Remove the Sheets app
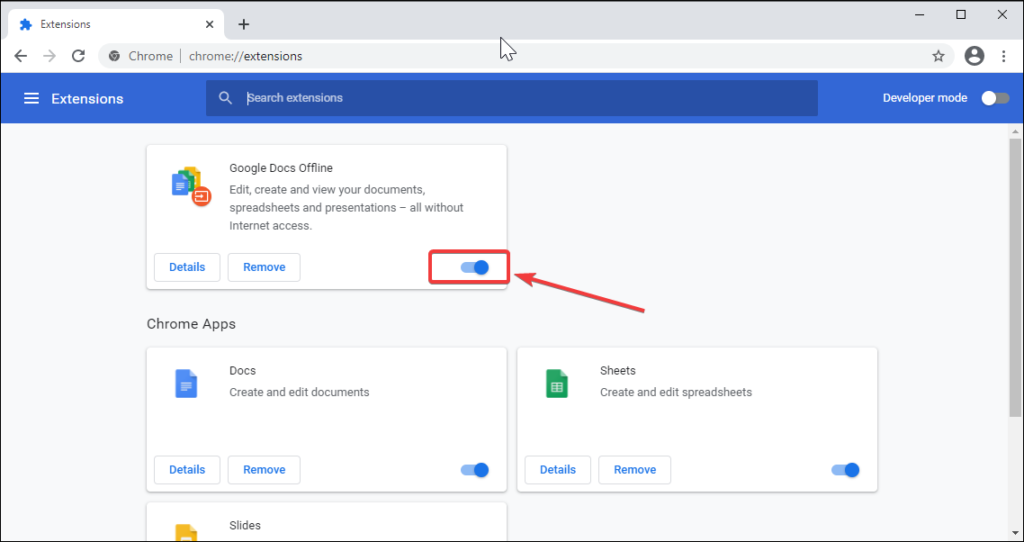The height and width of the screenshot is (542, 1024). click(x=635, y=470)
